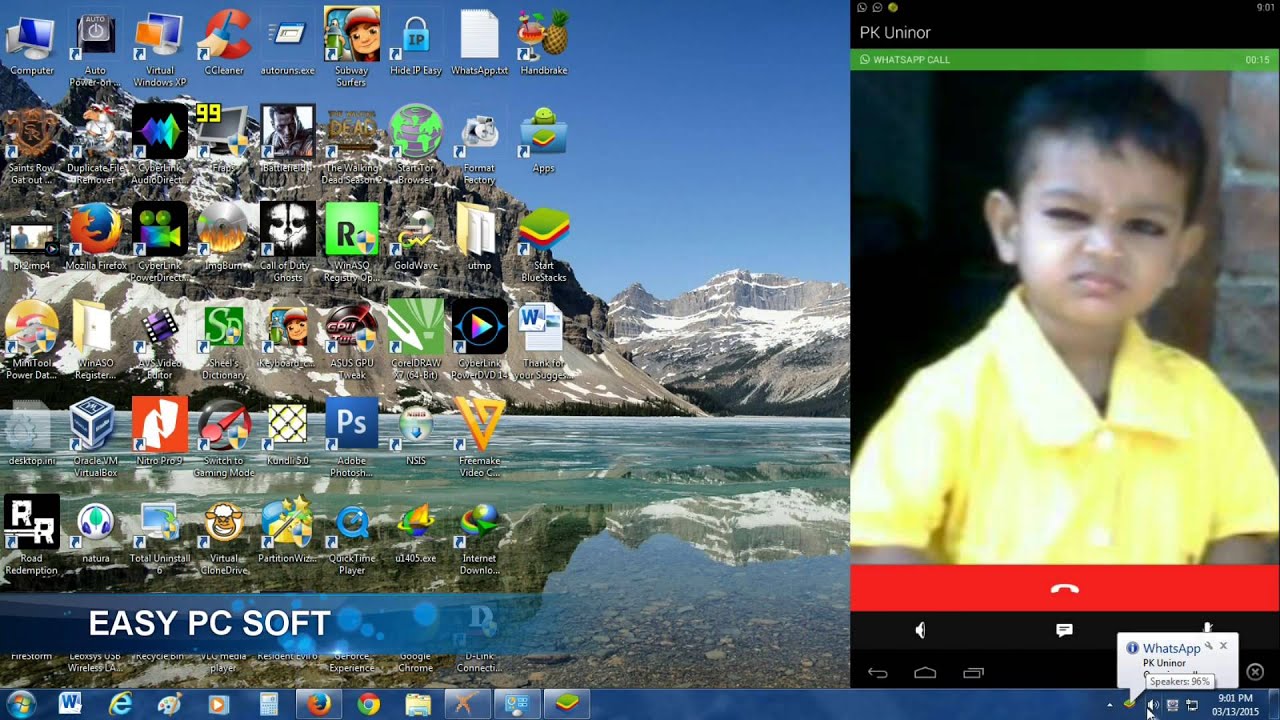Select the Nitro Pro 9 shortcut
The width and height of the screenshot is (1280, 720).
tap(160, 433)
